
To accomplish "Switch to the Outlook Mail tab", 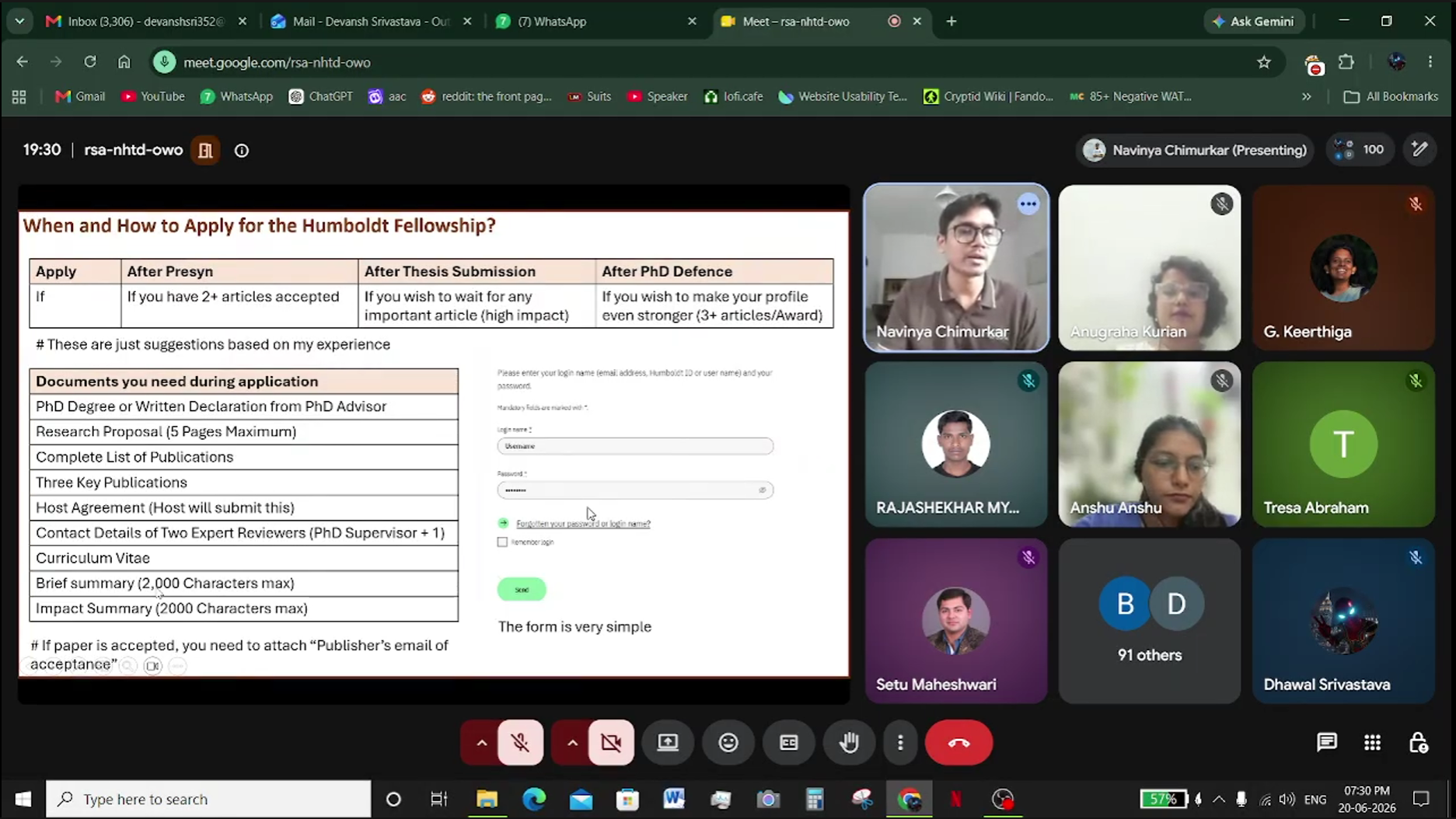I will coord(371,21).
